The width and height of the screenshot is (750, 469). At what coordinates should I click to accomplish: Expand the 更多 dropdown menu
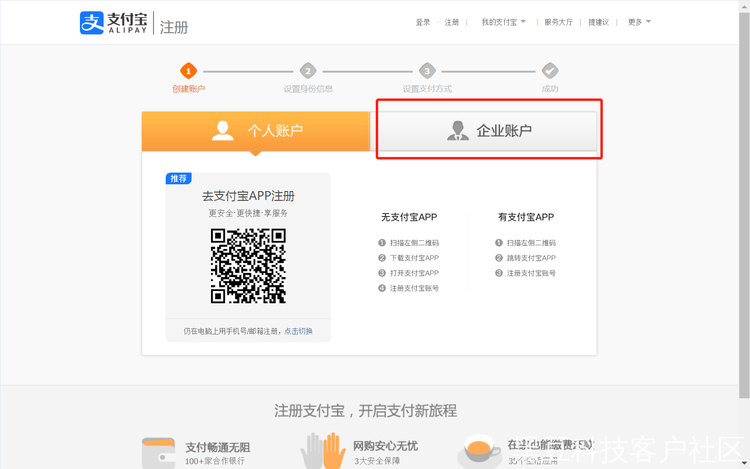pos(639,22)
